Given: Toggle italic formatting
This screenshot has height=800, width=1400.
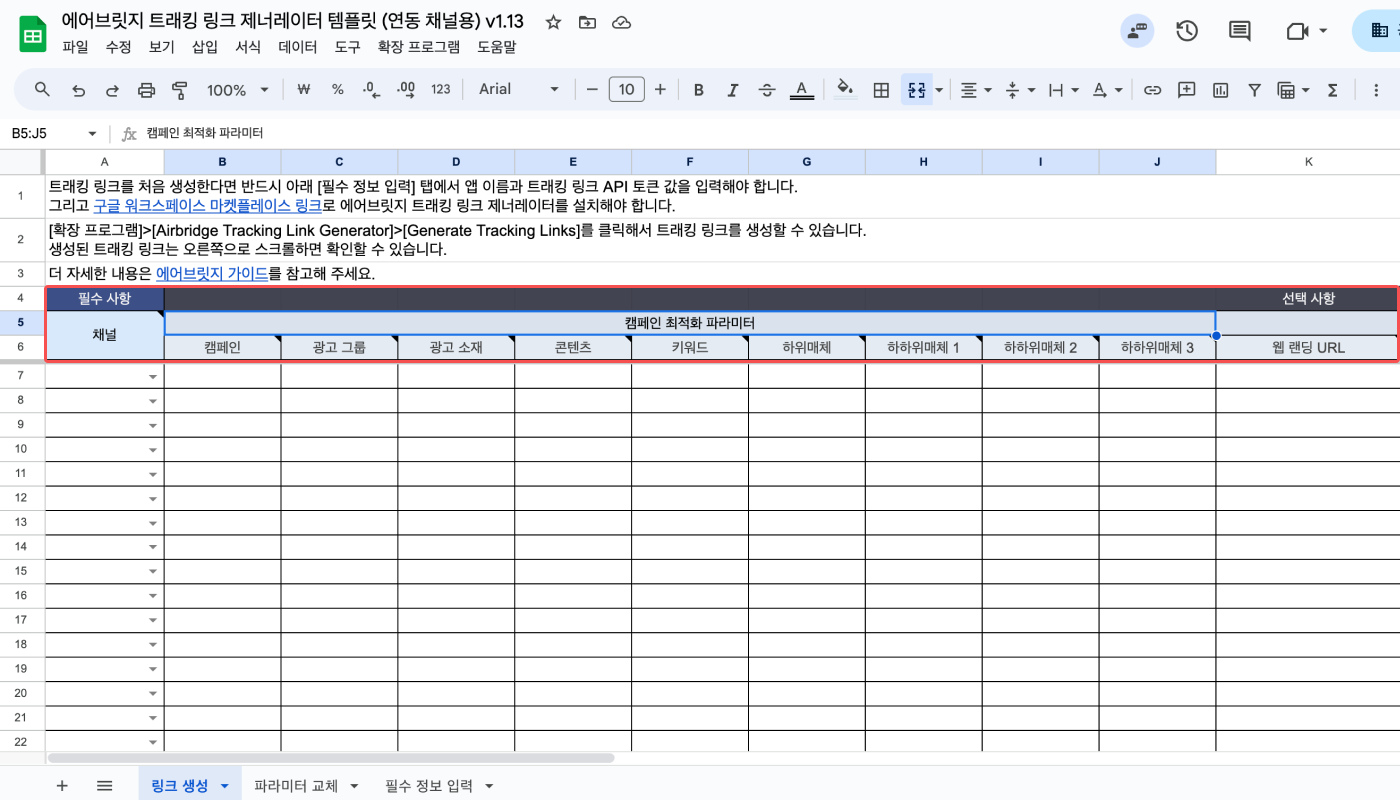Looking at the screenshot, I should coord(733,90).
